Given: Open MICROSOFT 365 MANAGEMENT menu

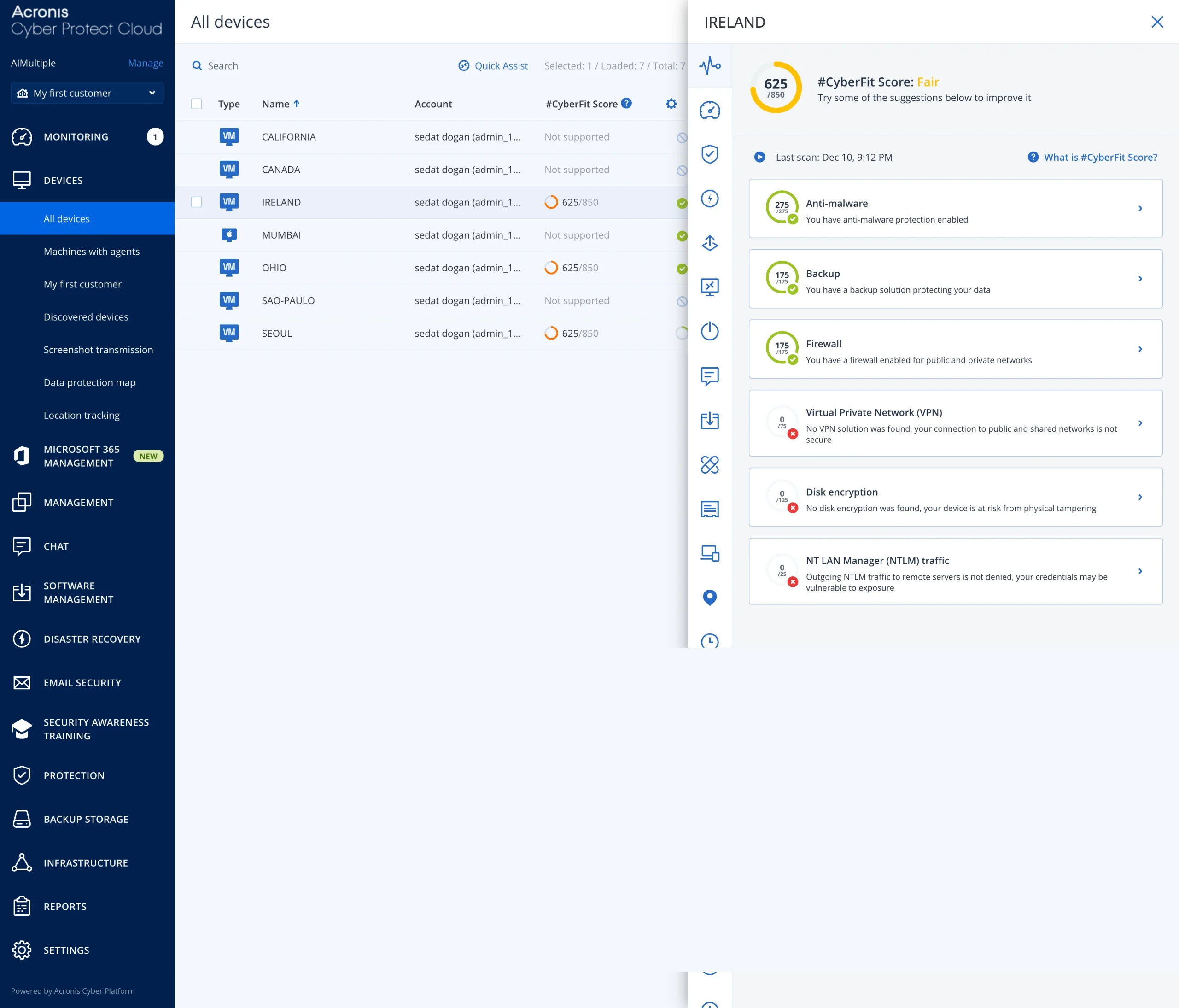Looking at the screenshot, I should (87, 456).
